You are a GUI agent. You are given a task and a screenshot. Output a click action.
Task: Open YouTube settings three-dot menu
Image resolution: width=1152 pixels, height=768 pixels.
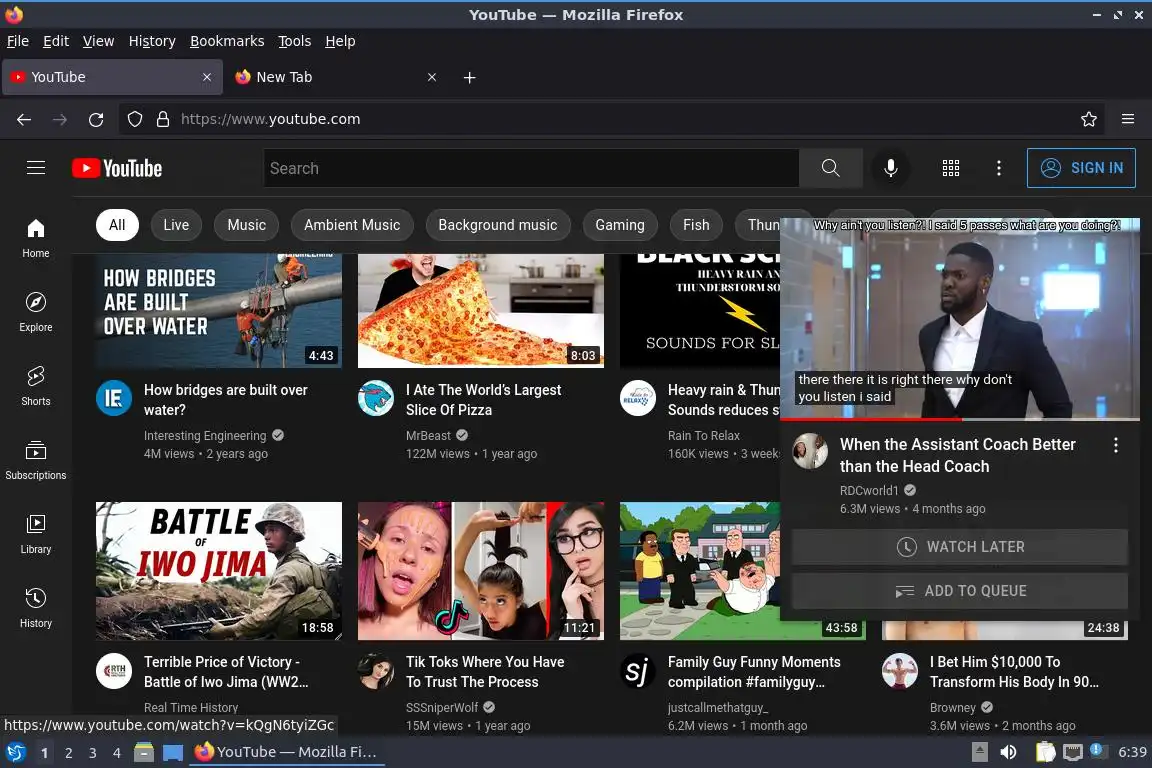(x=998, y=168)
